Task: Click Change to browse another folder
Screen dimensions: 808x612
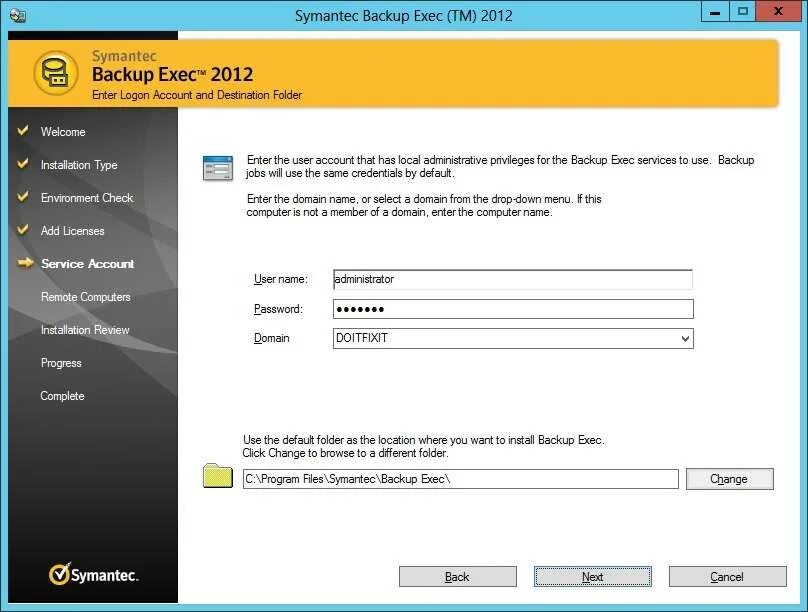Action: pyautogui.click(x=729, y=479)
